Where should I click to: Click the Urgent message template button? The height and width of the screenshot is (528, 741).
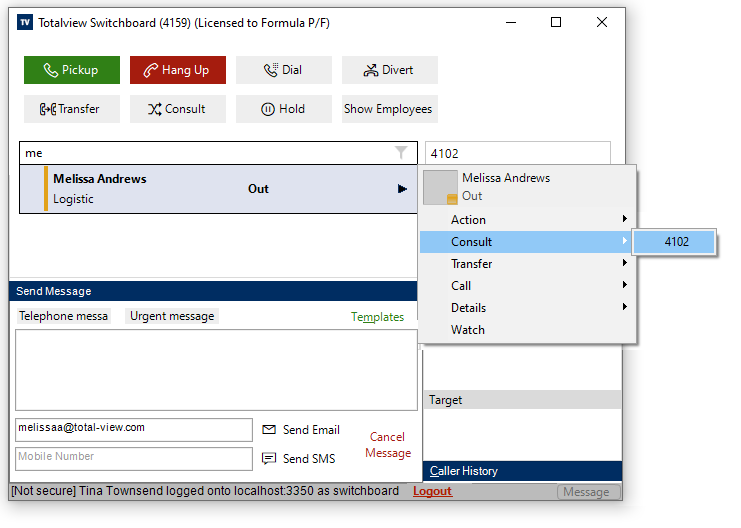coord(172,316)
